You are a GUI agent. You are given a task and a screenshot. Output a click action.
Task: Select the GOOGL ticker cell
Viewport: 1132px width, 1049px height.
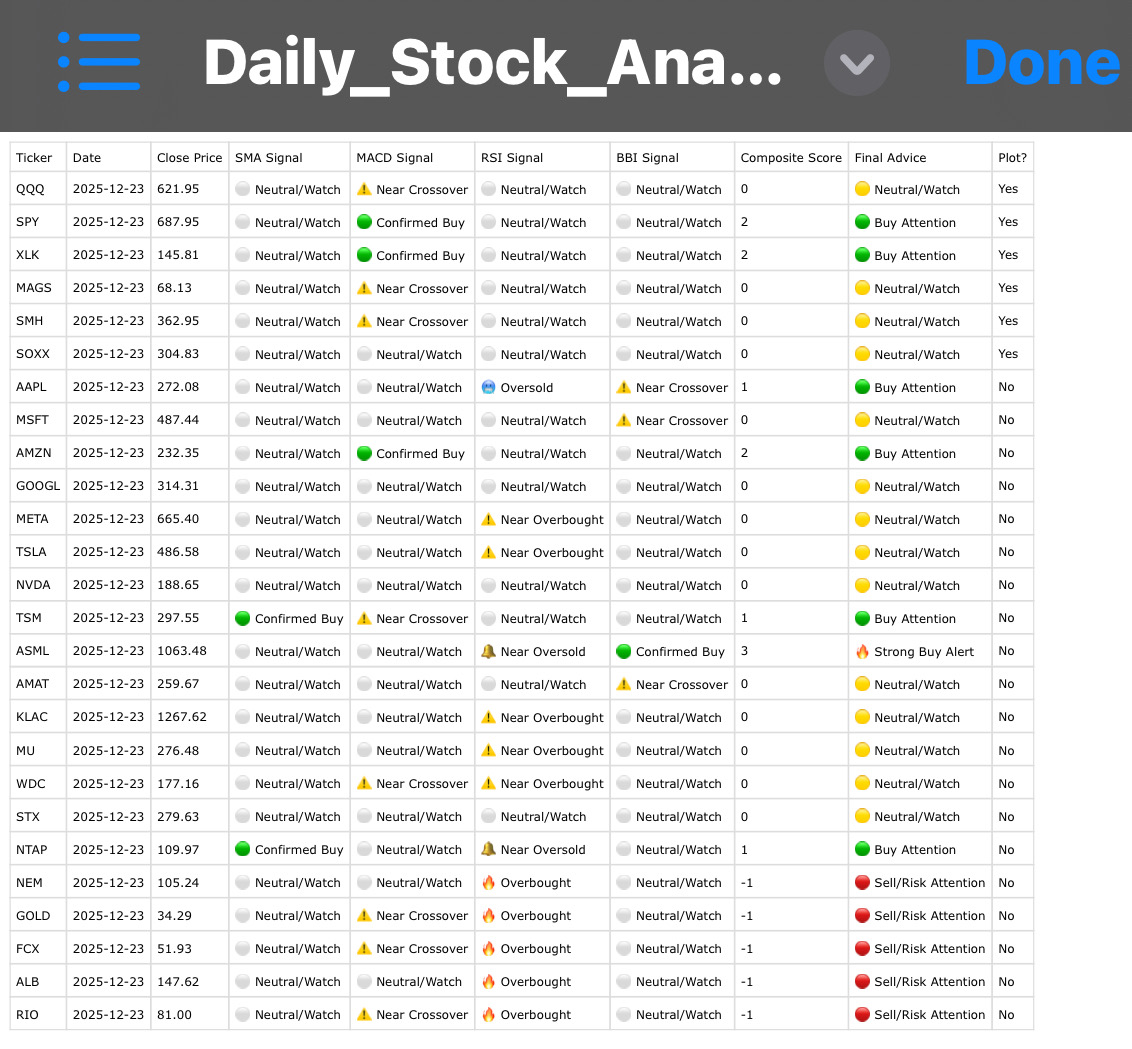point(38,486)
